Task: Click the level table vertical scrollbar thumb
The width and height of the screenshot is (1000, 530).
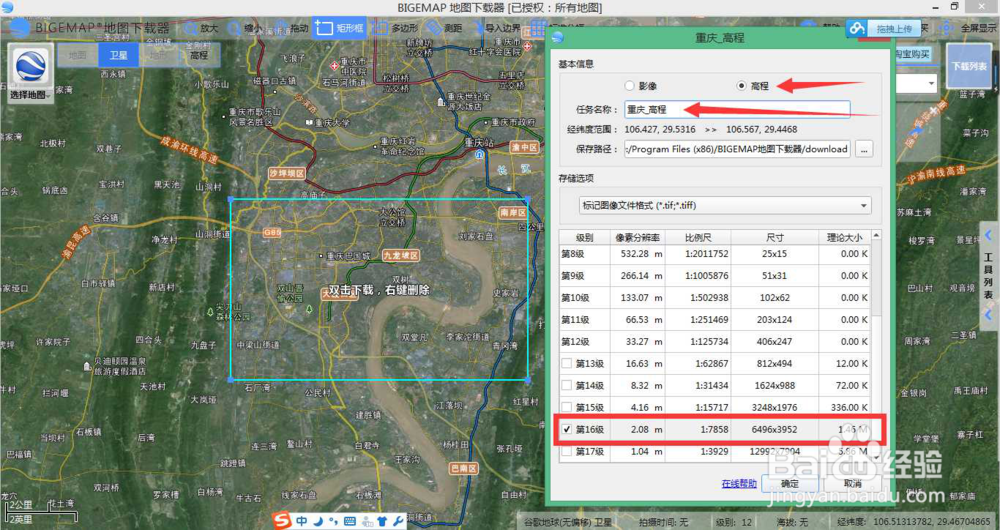Action: tap(876, 278)
